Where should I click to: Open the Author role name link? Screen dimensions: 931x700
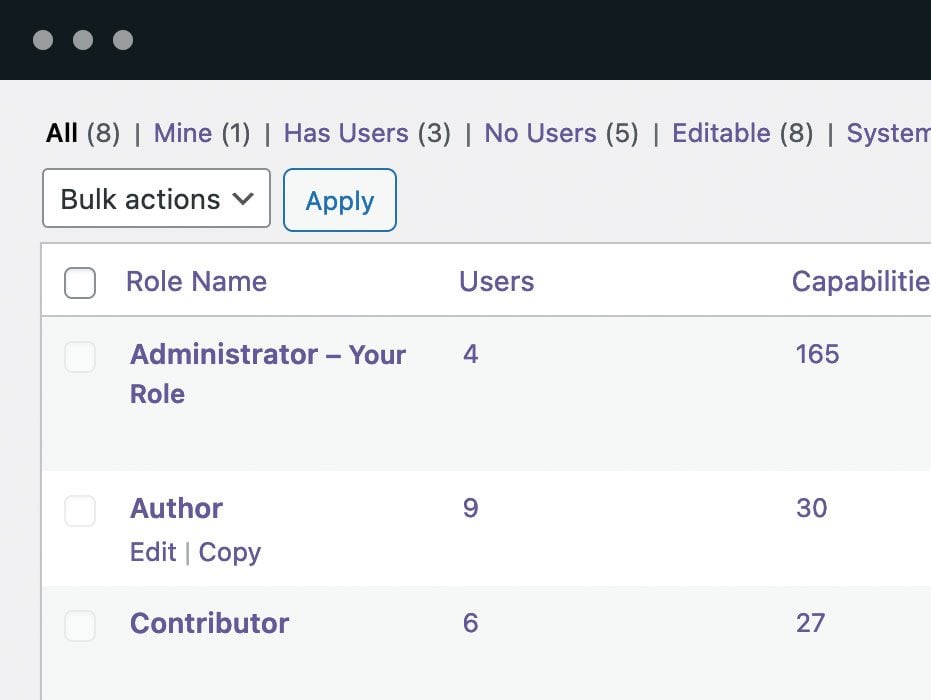[x=176, y=508]
